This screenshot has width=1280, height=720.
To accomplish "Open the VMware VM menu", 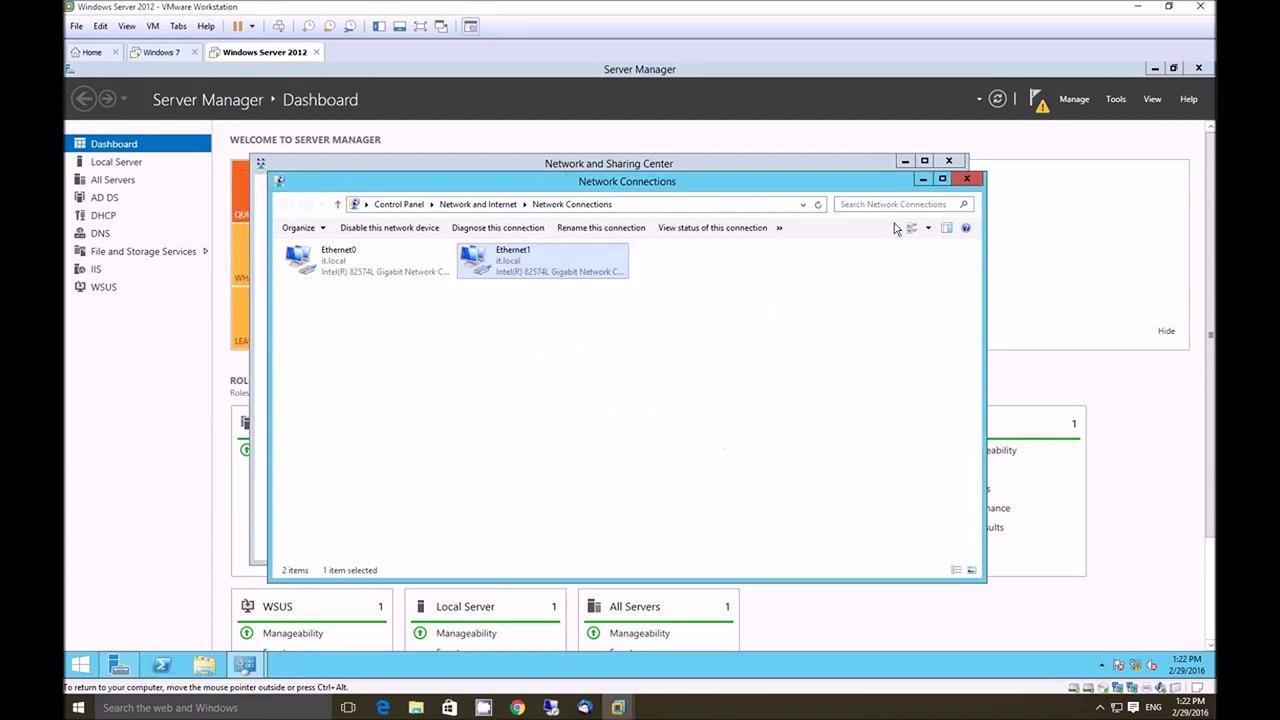I will [153, 26].
